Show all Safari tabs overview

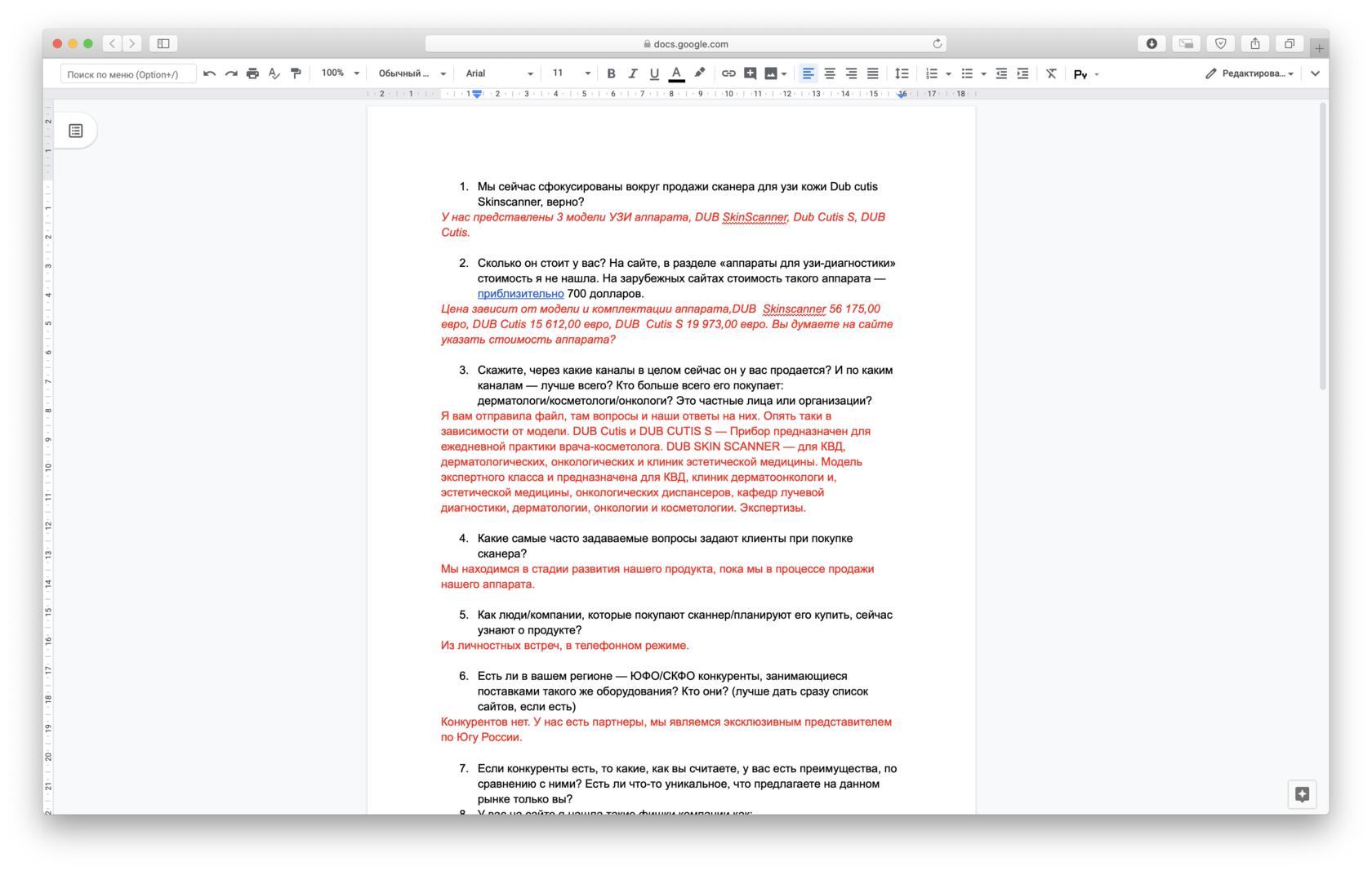click(1290, 43)
